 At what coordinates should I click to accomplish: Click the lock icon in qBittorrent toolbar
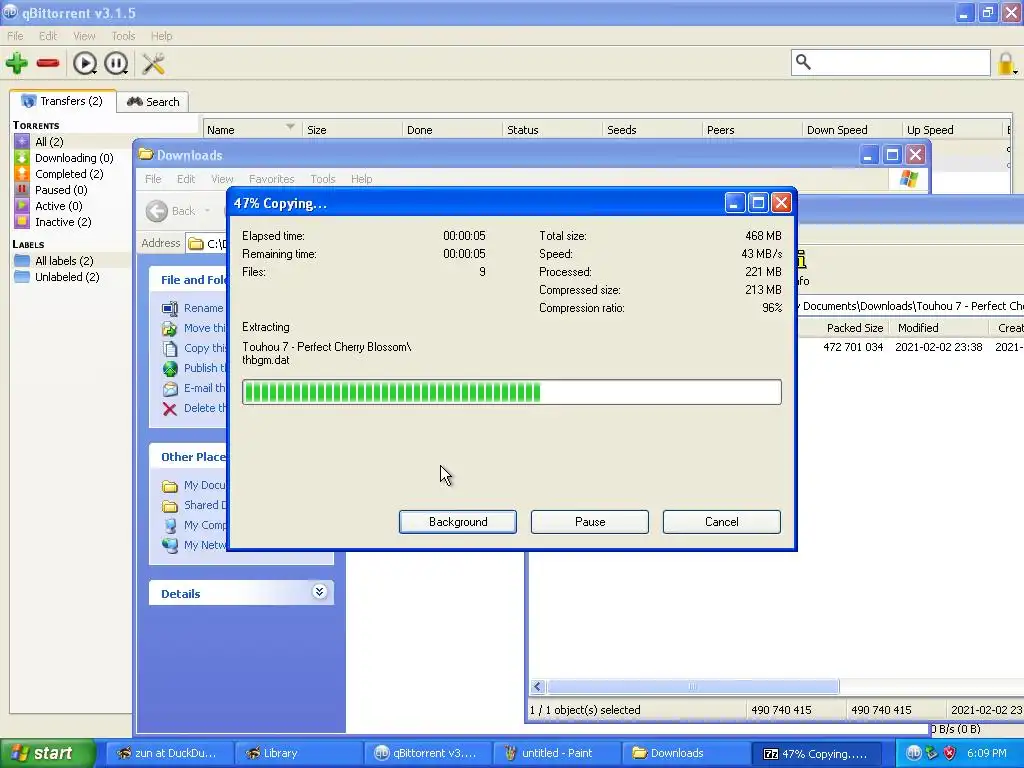[1006, 63]
